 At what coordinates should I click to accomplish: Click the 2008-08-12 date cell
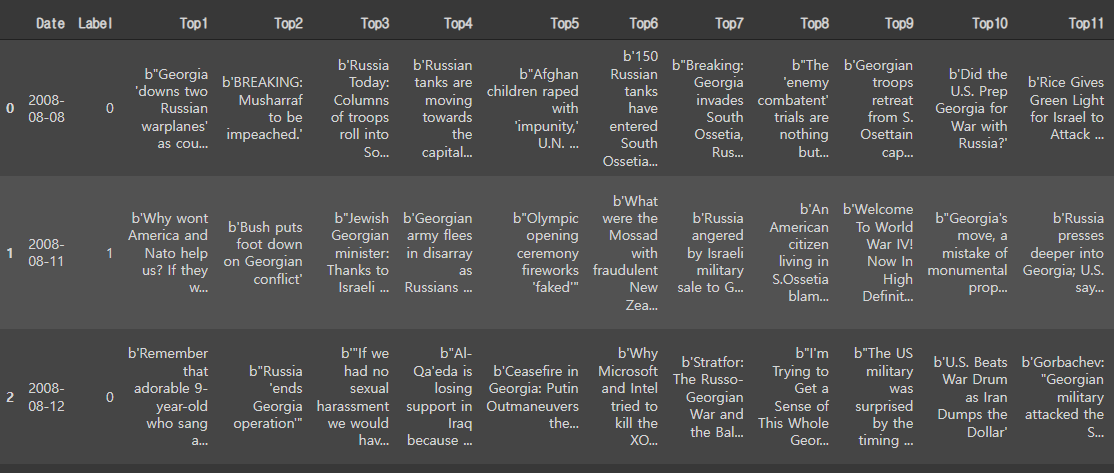point(46,397)
